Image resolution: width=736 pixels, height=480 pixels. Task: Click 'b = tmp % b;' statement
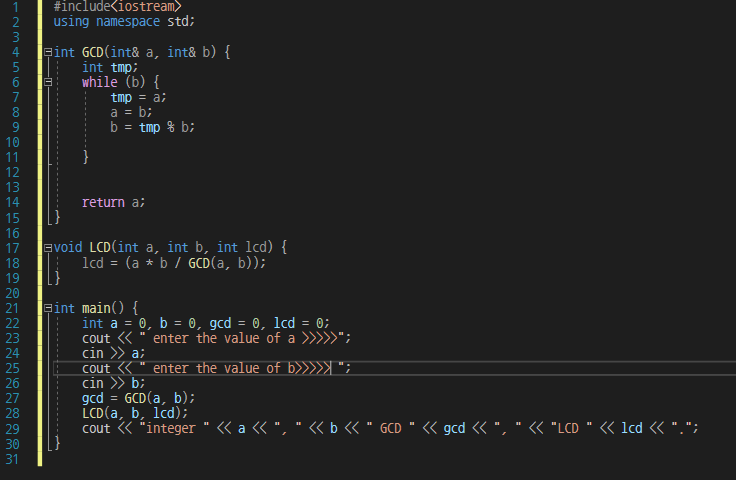[x=153, y=128]
